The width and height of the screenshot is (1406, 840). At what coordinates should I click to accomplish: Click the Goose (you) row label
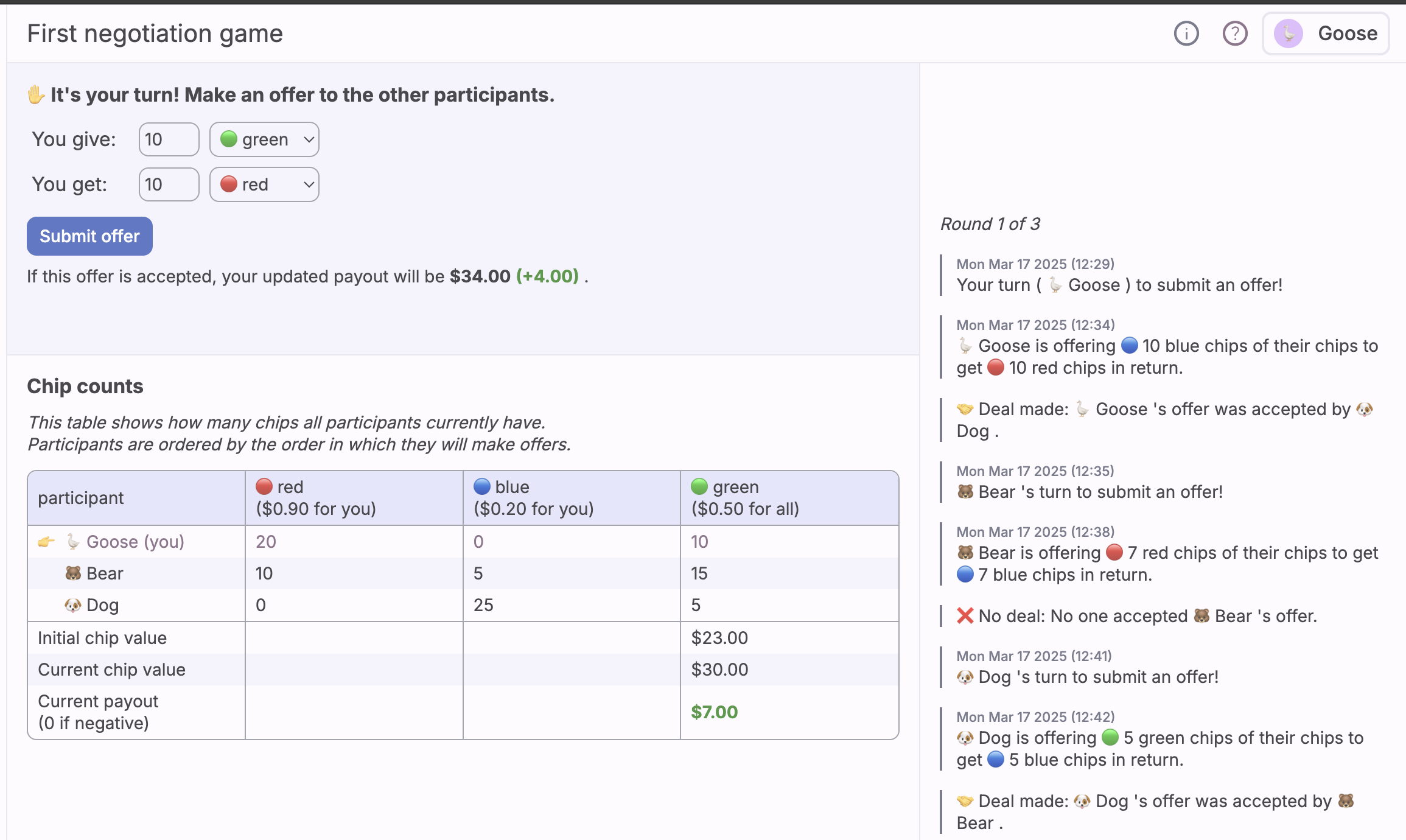point(135,542)
